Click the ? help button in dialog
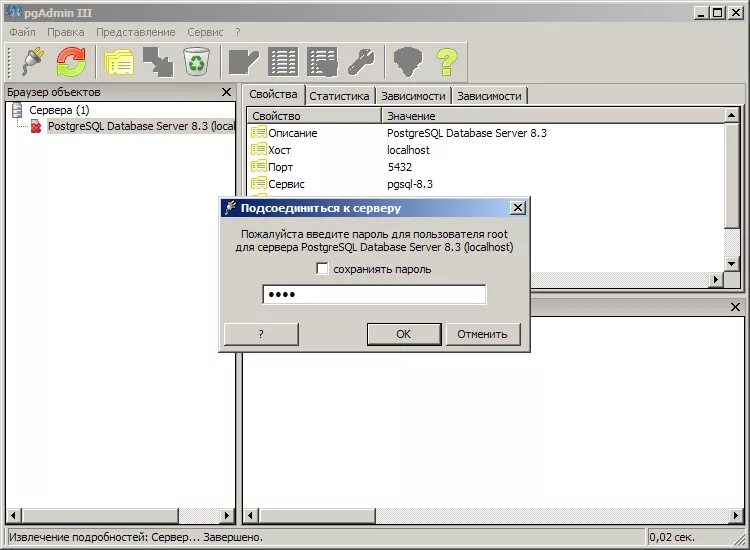Screen dimensions: 750x550 261,334
